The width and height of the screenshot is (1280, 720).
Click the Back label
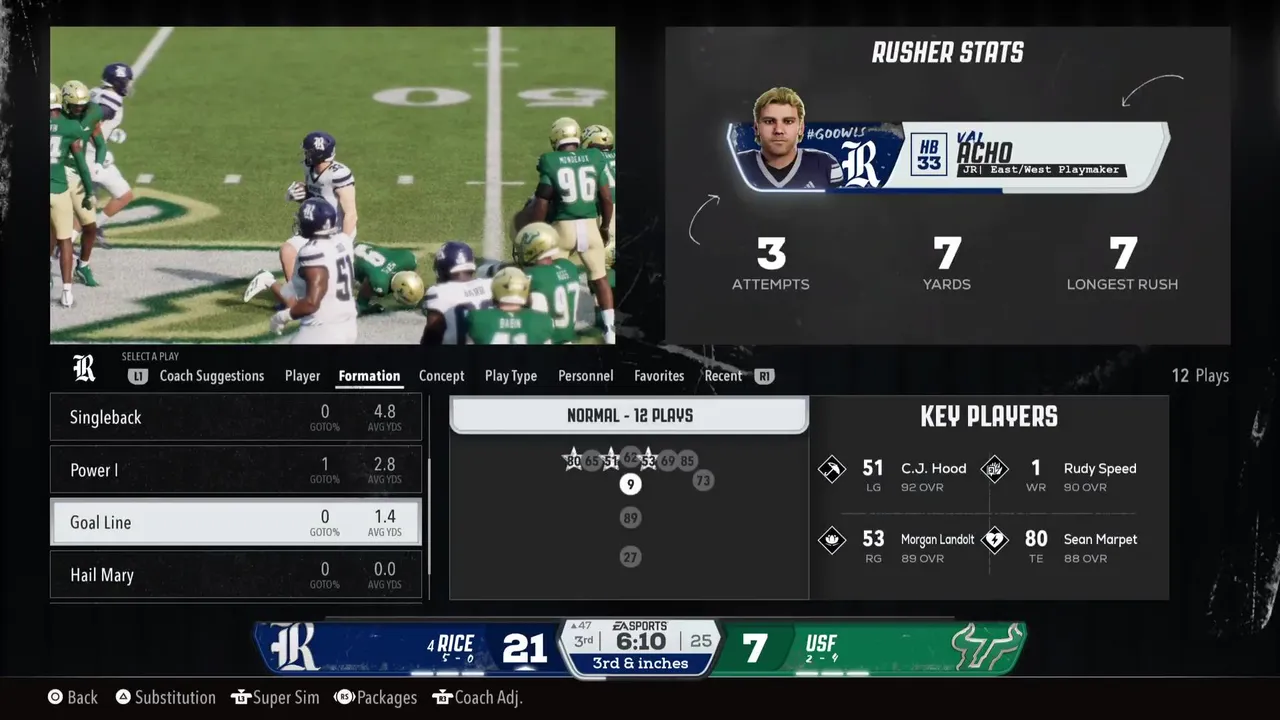tap(82, 697)
